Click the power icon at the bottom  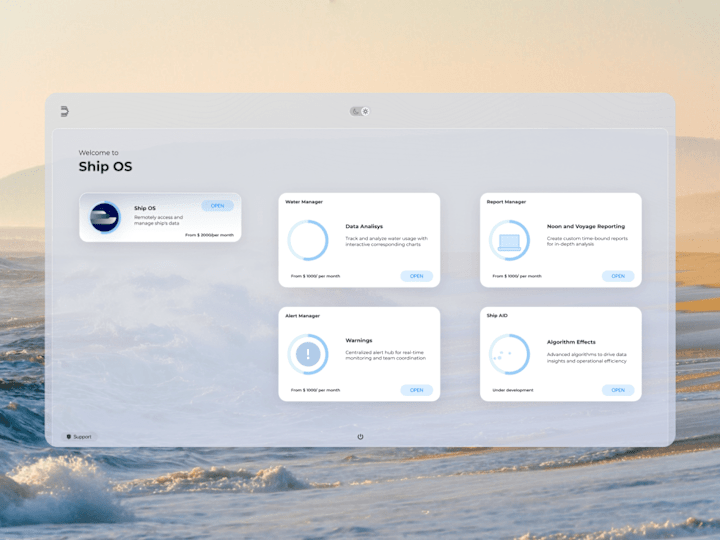tap(360, 437)
